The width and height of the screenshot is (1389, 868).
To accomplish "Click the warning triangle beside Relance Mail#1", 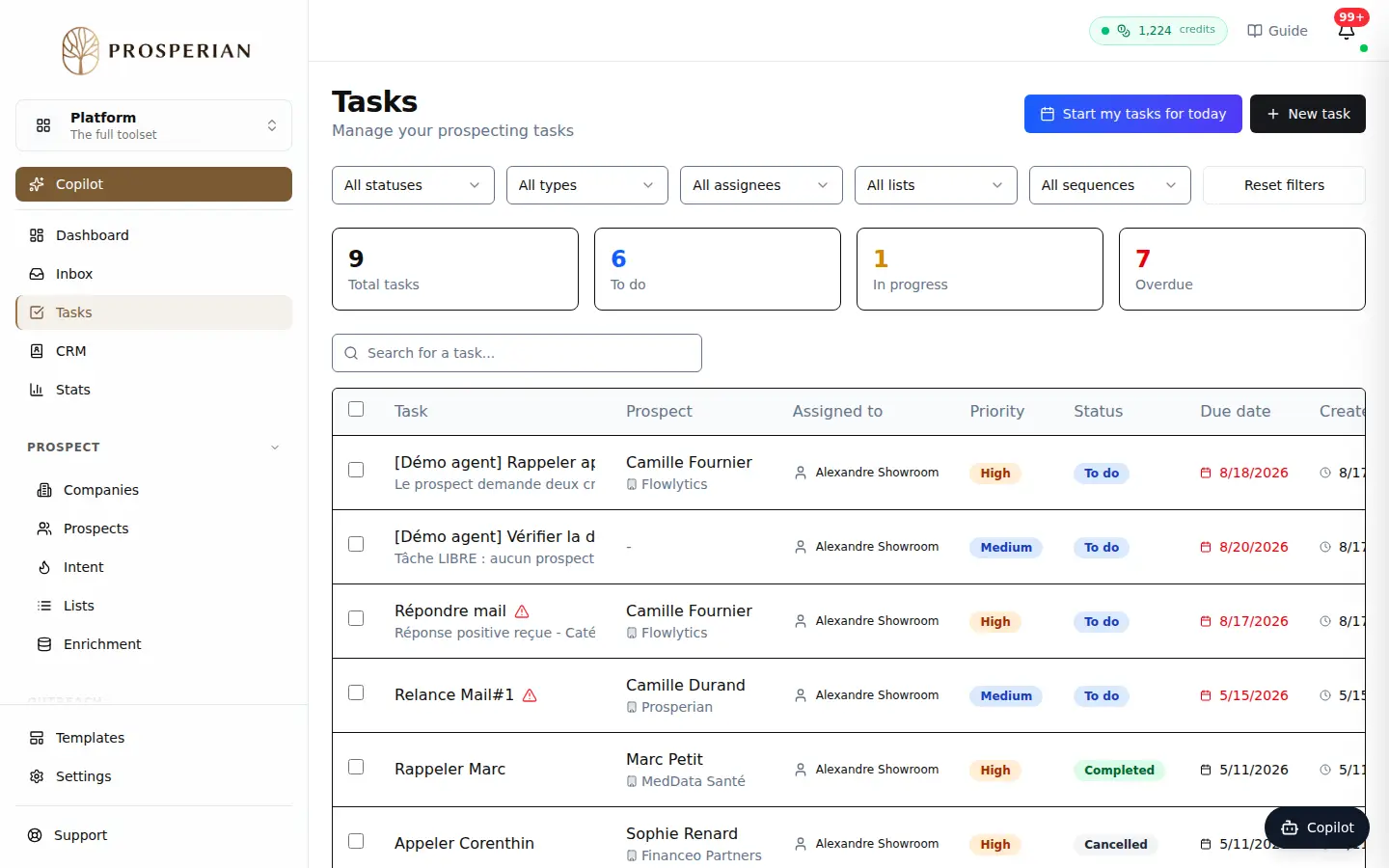I will pyautogui.click(x=530, y=695).
